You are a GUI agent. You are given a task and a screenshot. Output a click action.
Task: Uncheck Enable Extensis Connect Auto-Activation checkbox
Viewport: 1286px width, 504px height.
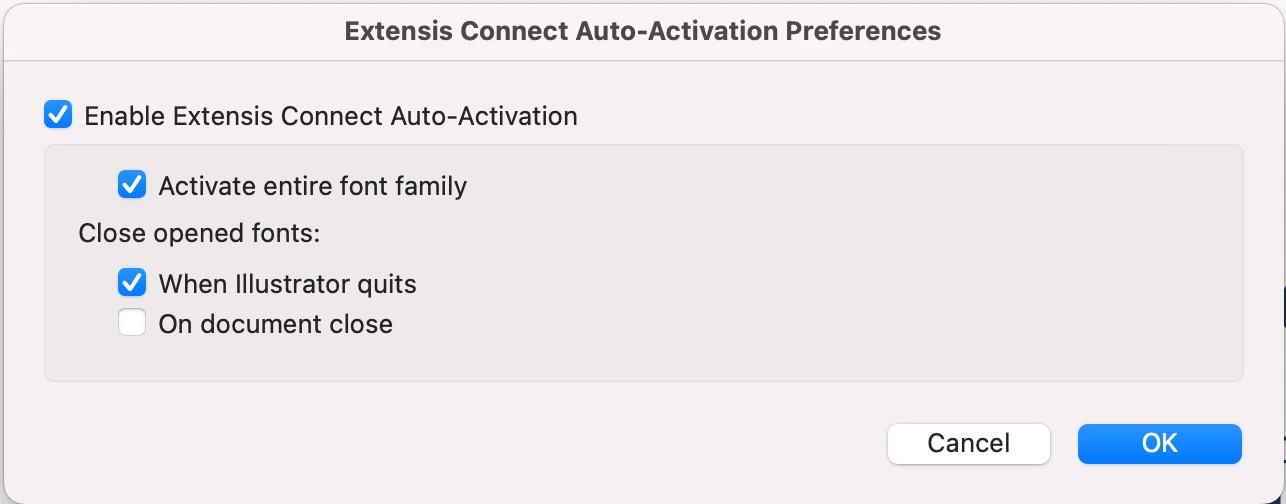click(58, 115)
